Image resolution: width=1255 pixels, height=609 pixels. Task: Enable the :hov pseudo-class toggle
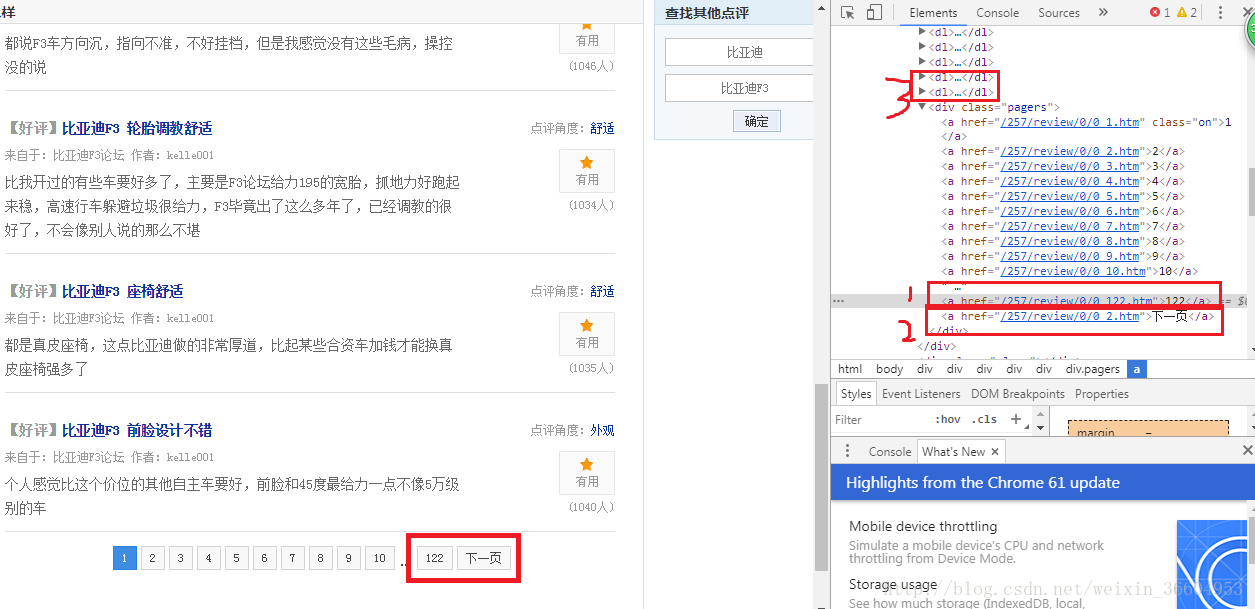(947, 419)
